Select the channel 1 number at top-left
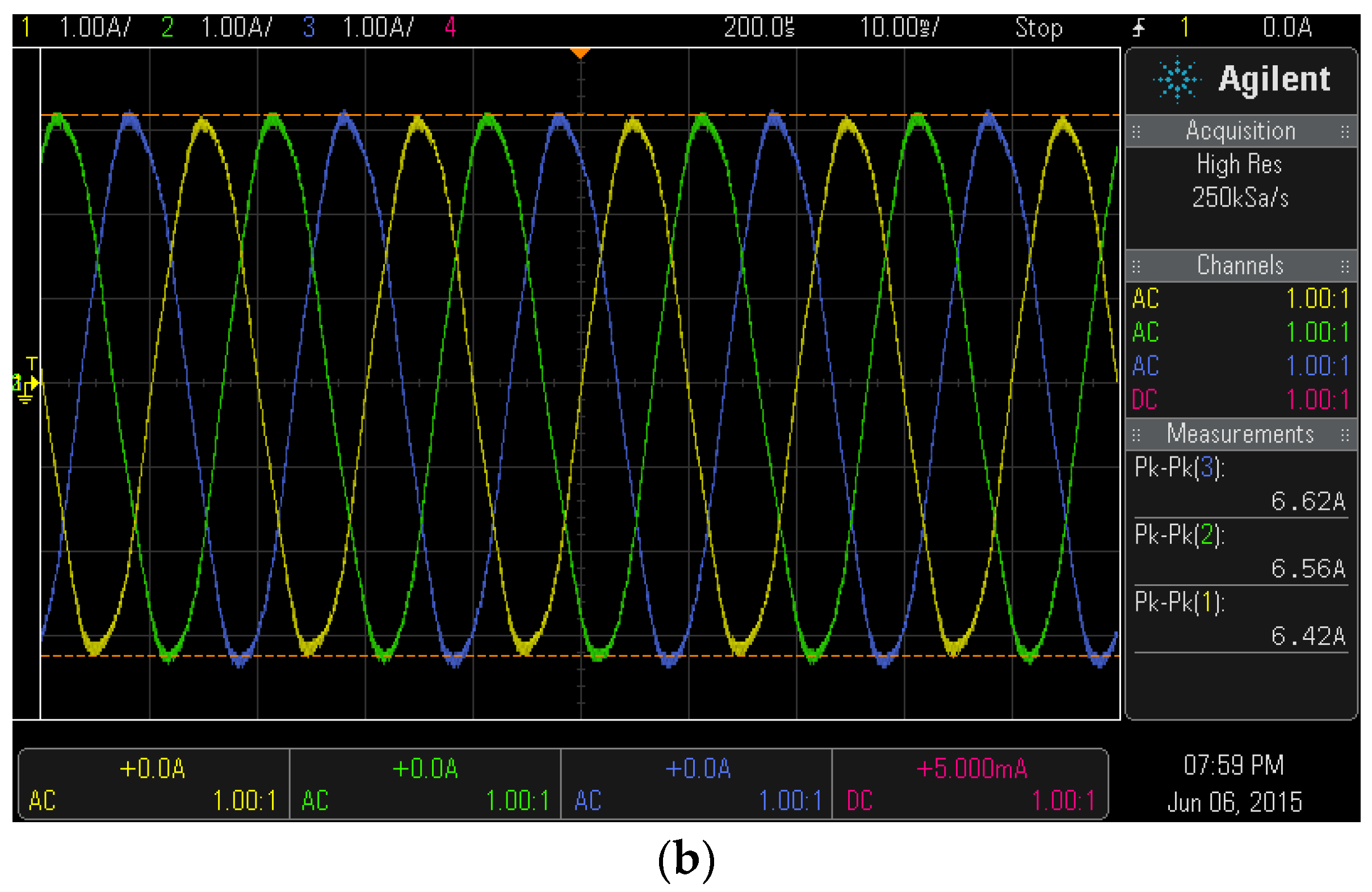This screenshot has height=892, width=1372. (x=26, y=27)
